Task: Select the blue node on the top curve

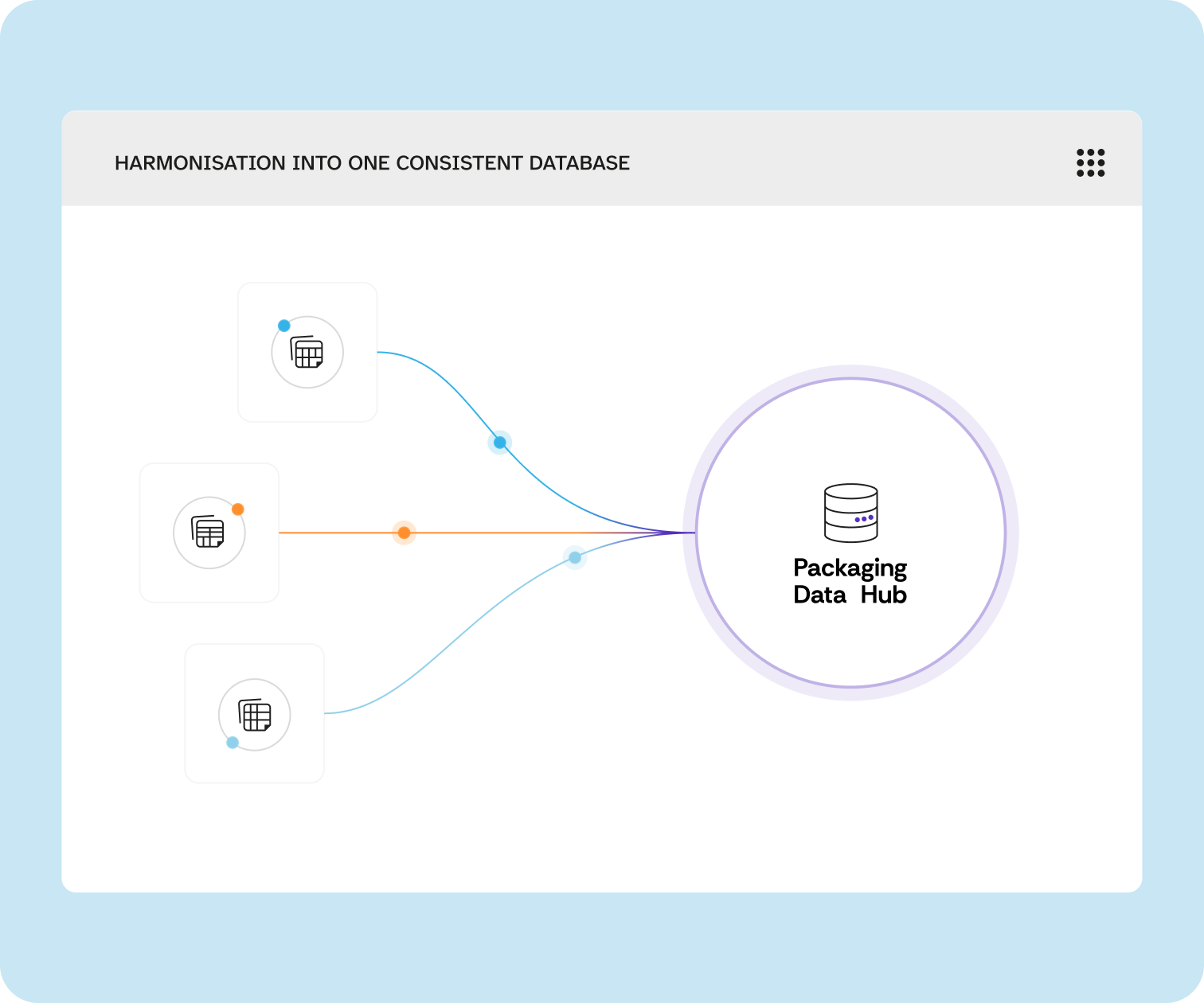Action: click(499, 443)
